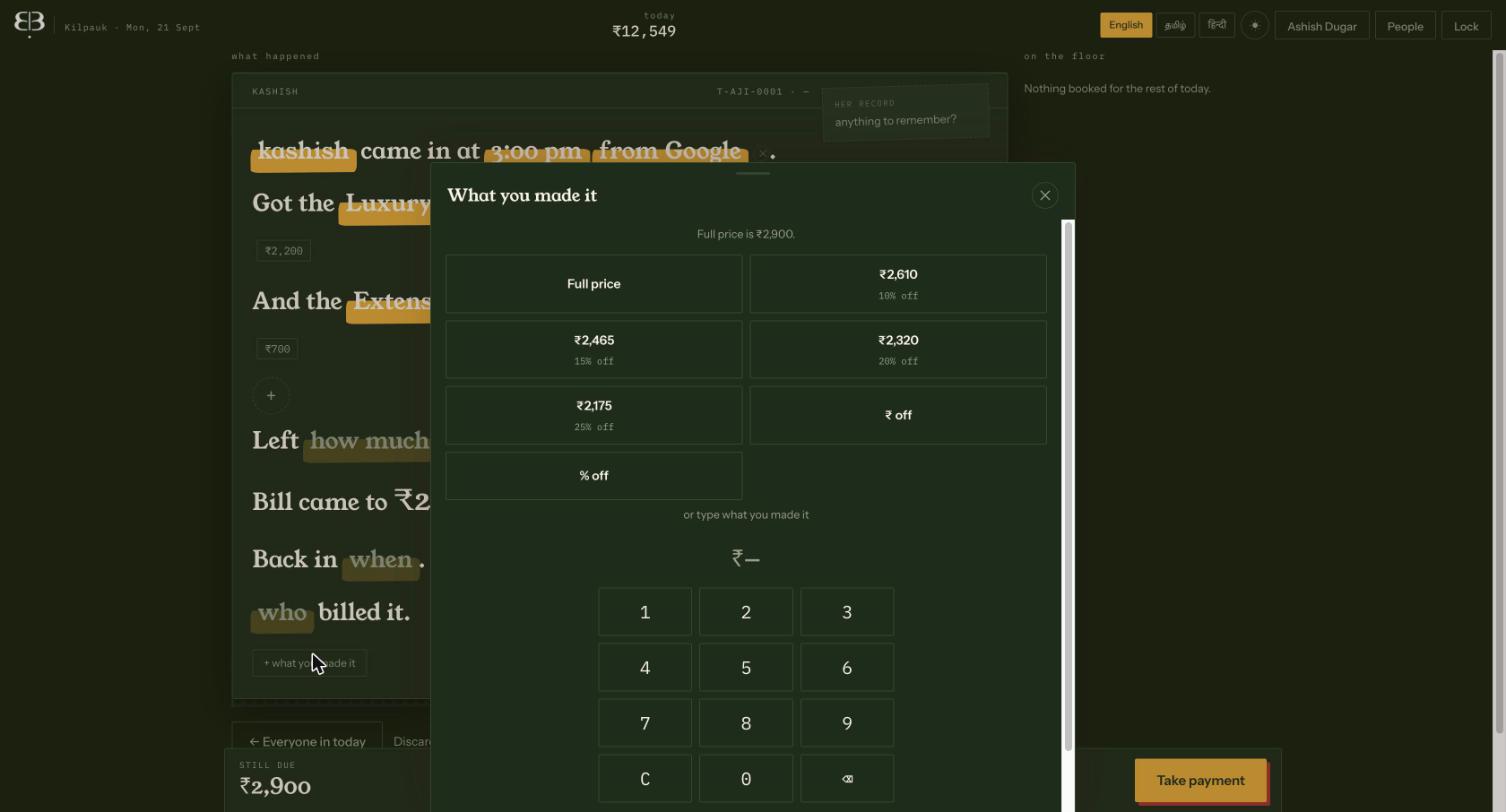Edit the how much tip field
The width and height of the screenshot is (1506, 812).
(368, 441)
